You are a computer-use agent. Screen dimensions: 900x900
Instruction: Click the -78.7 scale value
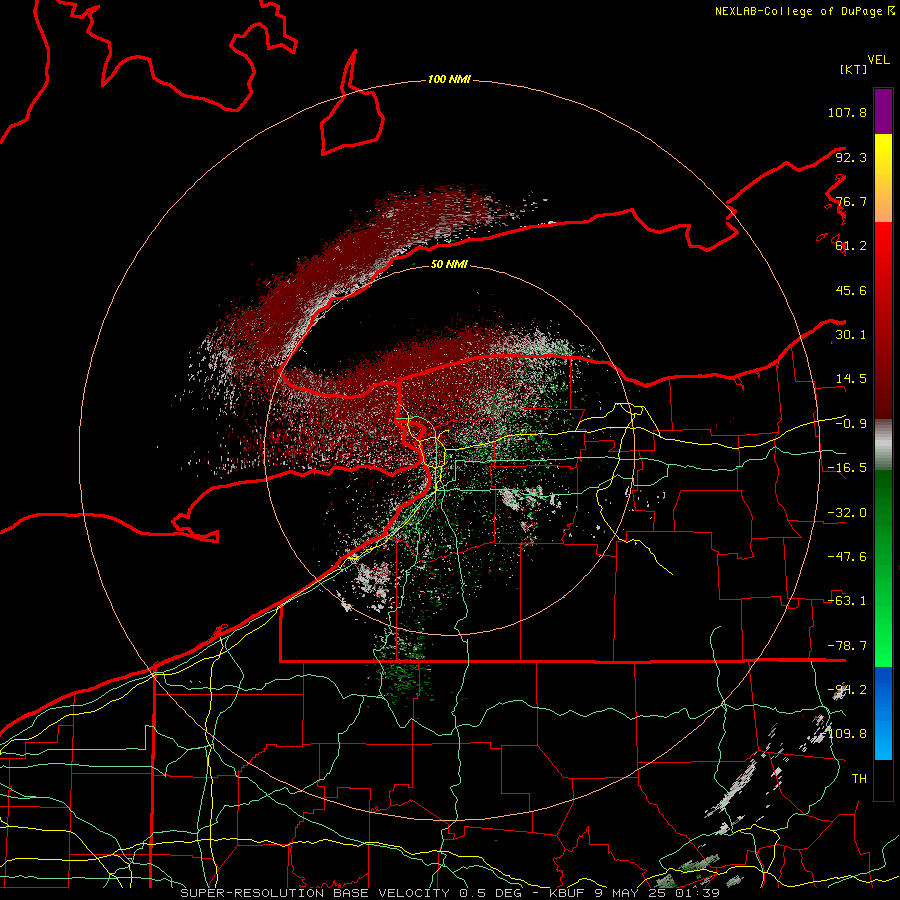coord(847,646)
